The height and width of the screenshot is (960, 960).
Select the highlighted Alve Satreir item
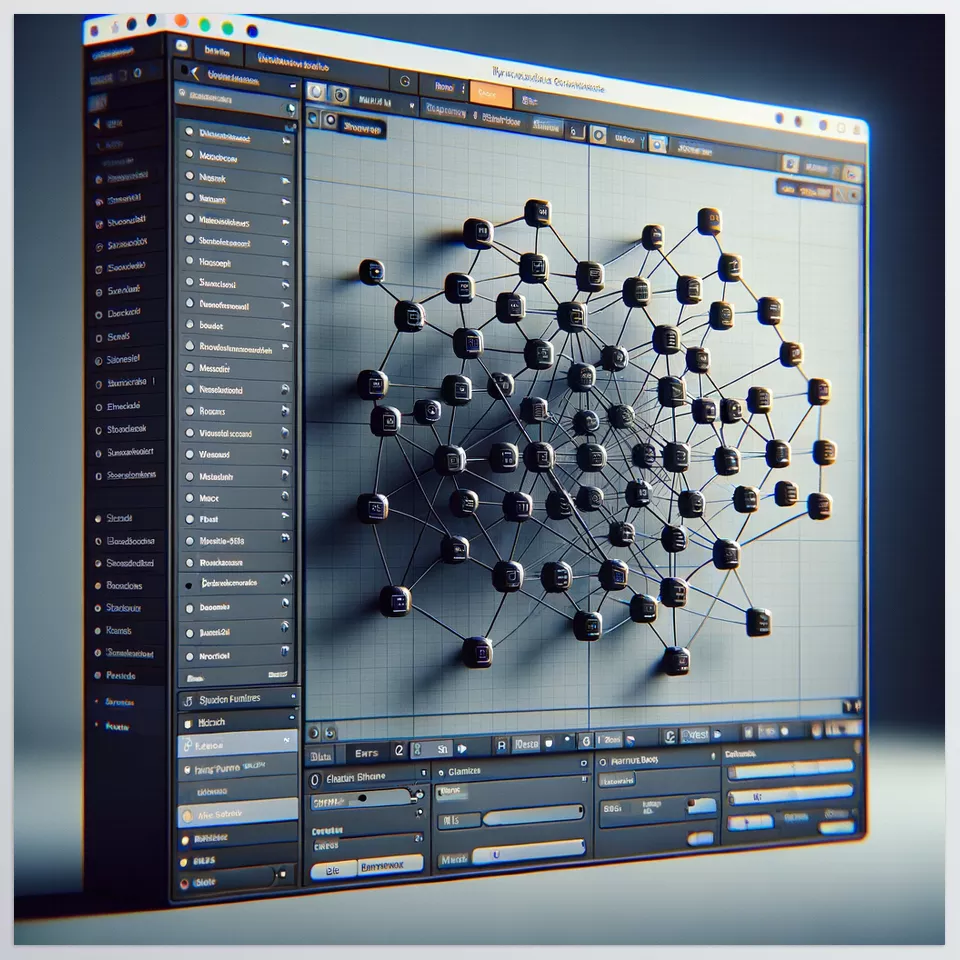[x=238, y=813]
